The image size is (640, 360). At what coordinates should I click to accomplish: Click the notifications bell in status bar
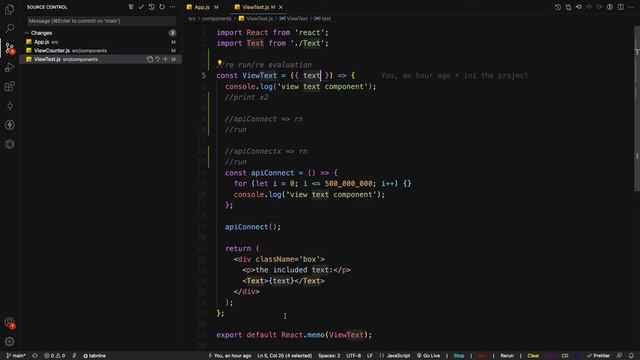tap(631, 356)
